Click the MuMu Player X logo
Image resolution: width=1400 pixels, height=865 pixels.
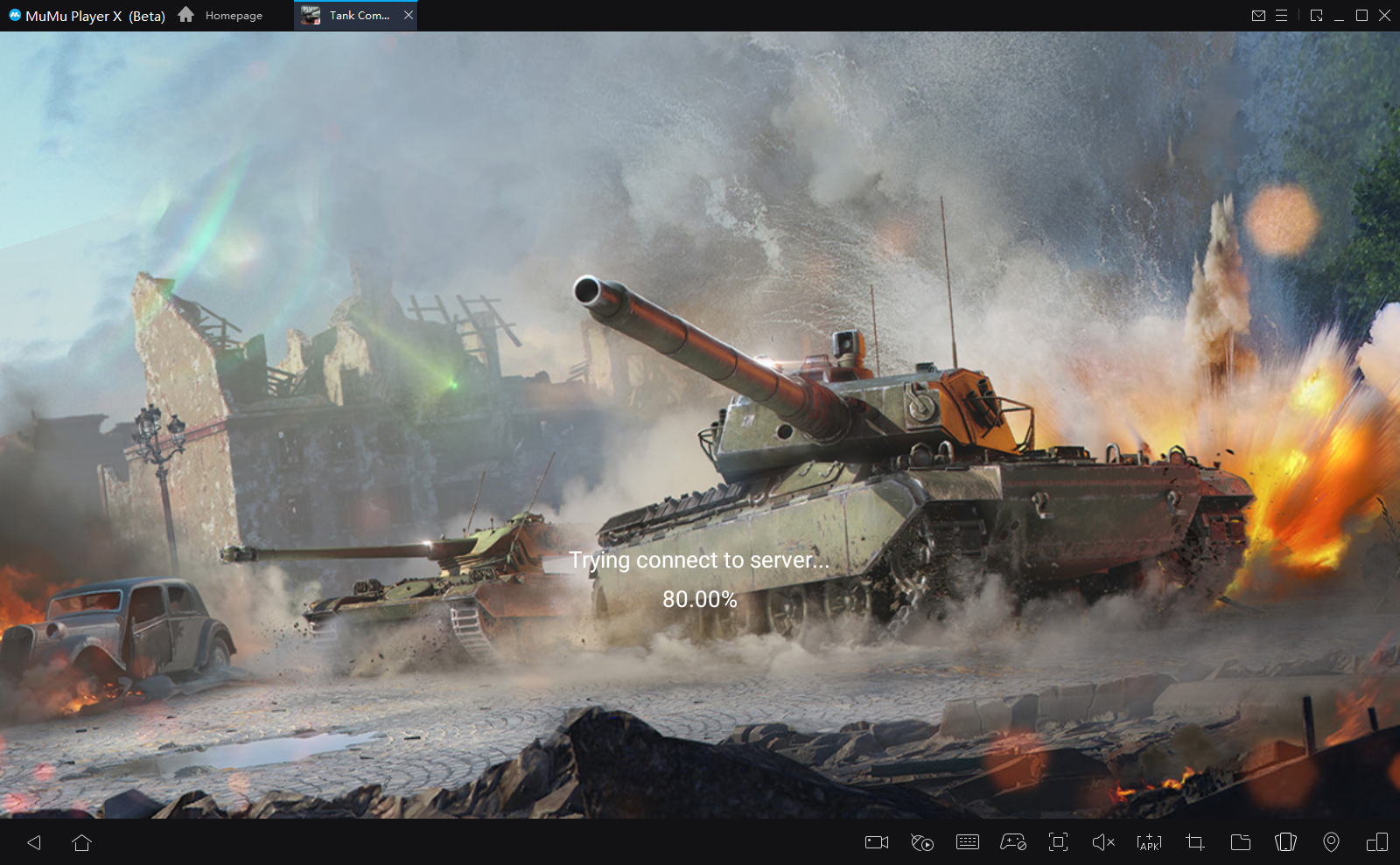click(15, 16)
